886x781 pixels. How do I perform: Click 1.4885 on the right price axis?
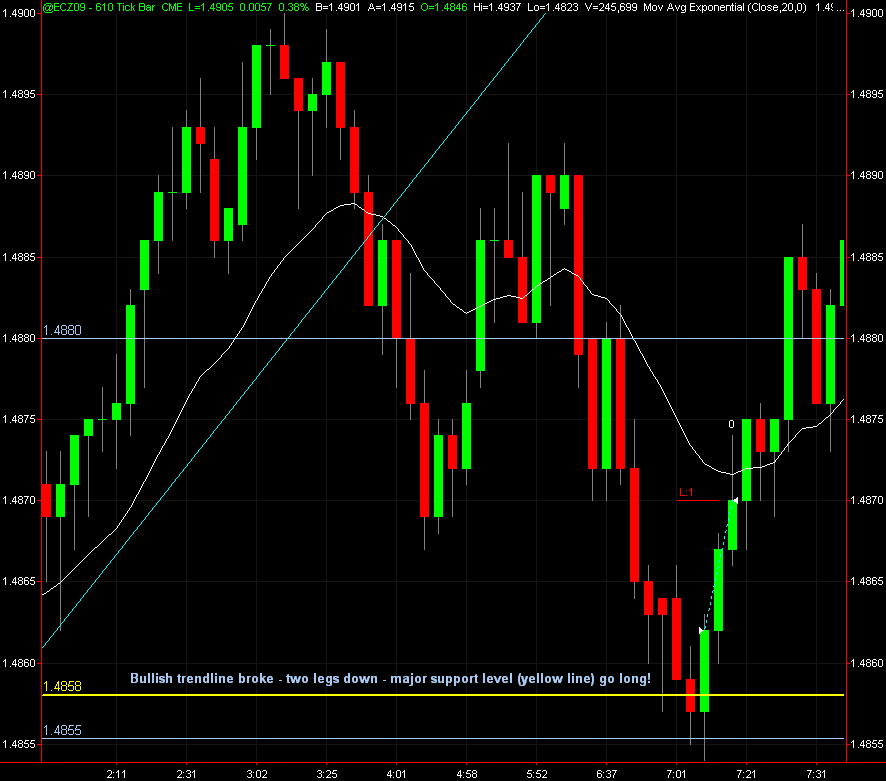pos(867,258)
